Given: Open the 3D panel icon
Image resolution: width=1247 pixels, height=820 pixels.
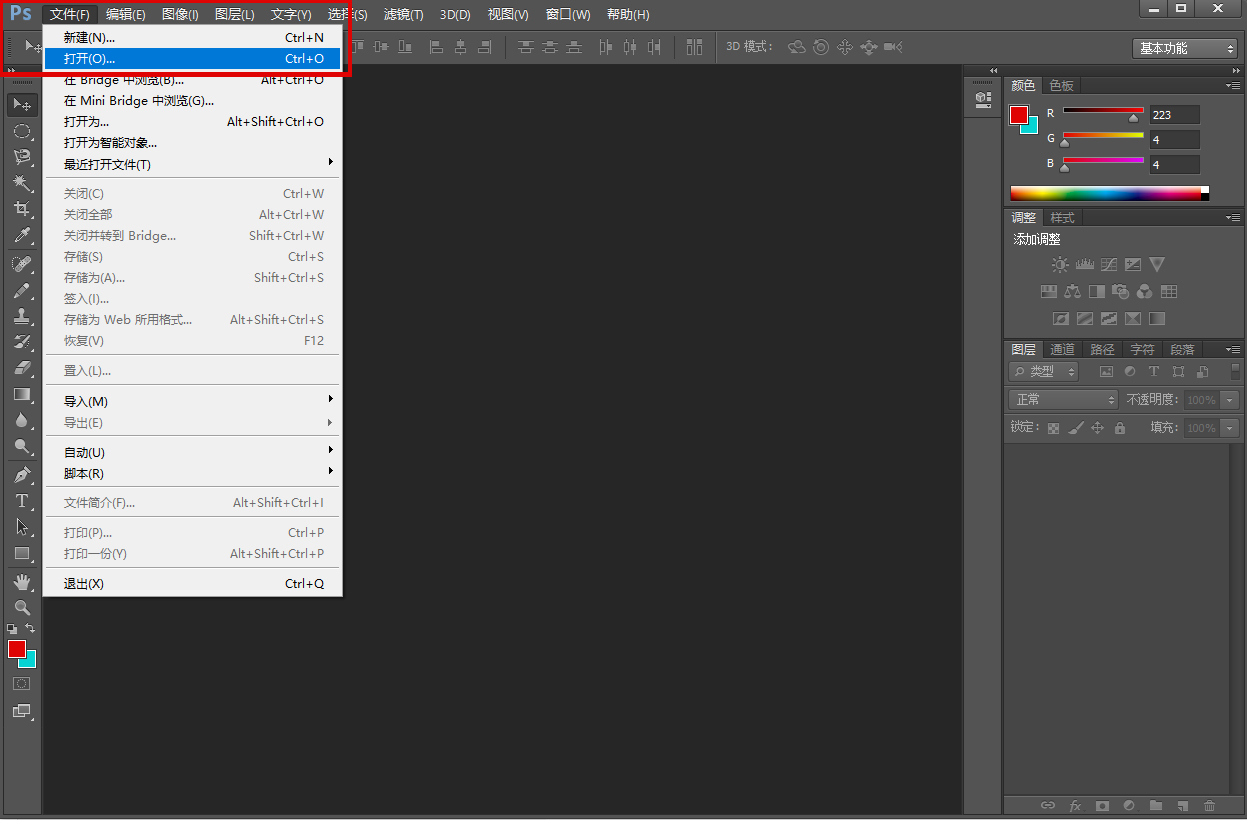Looking at the screenshot, I should click(x=982, y=99).
